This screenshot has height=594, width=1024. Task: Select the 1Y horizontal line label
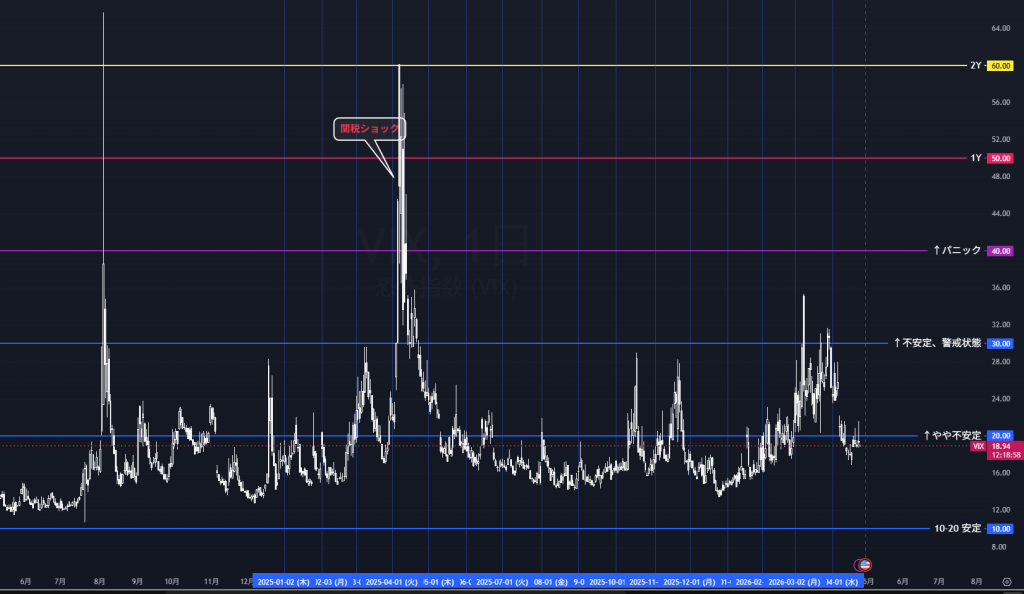point(975,158)
